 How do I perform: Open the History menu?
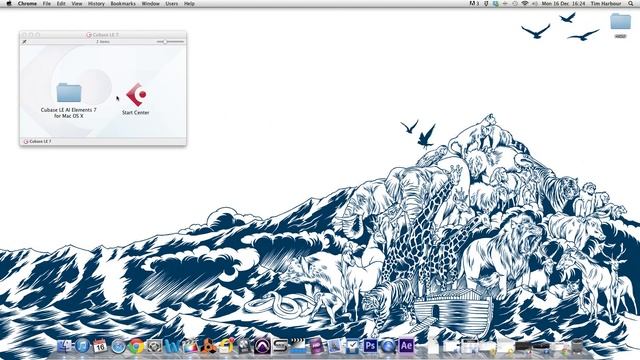tap(96, 3)
